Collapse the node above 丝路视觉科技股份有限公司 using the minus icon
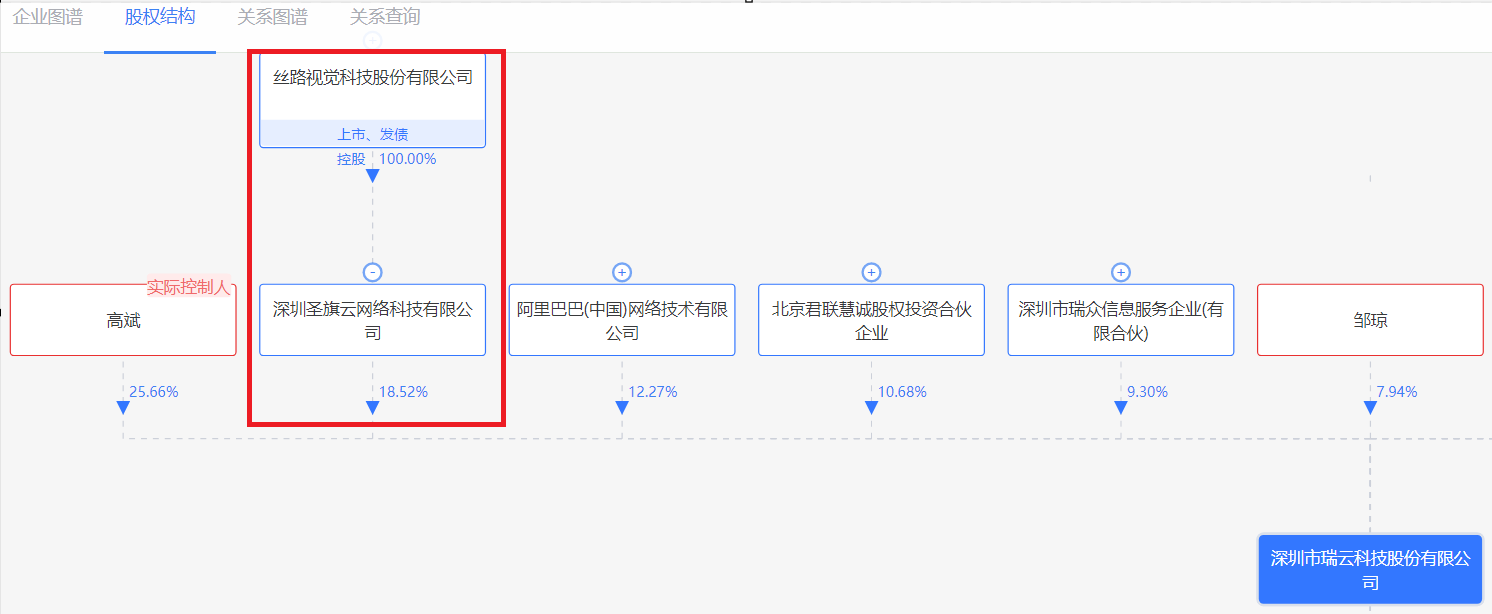 pos(372,40)
